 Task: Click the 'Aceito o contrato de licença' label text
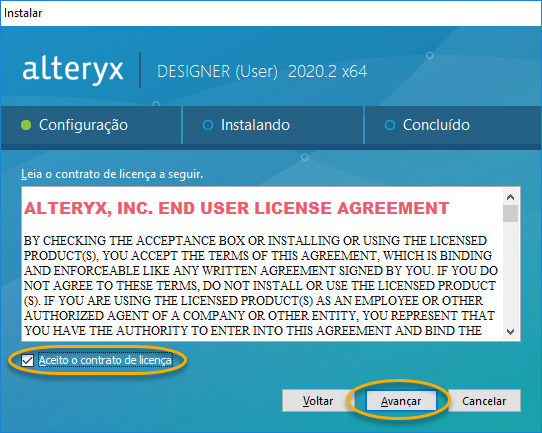click(x=105, y=360)
